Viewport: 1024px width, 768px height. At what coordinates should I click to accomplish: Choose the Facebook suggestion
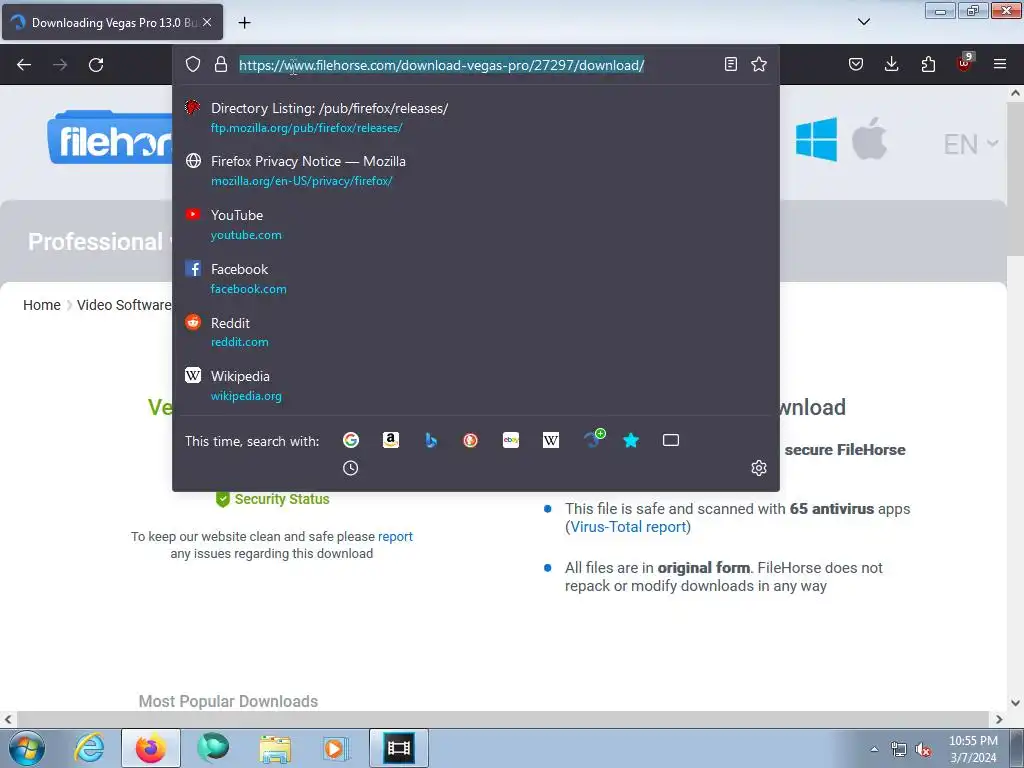[475, 278]
